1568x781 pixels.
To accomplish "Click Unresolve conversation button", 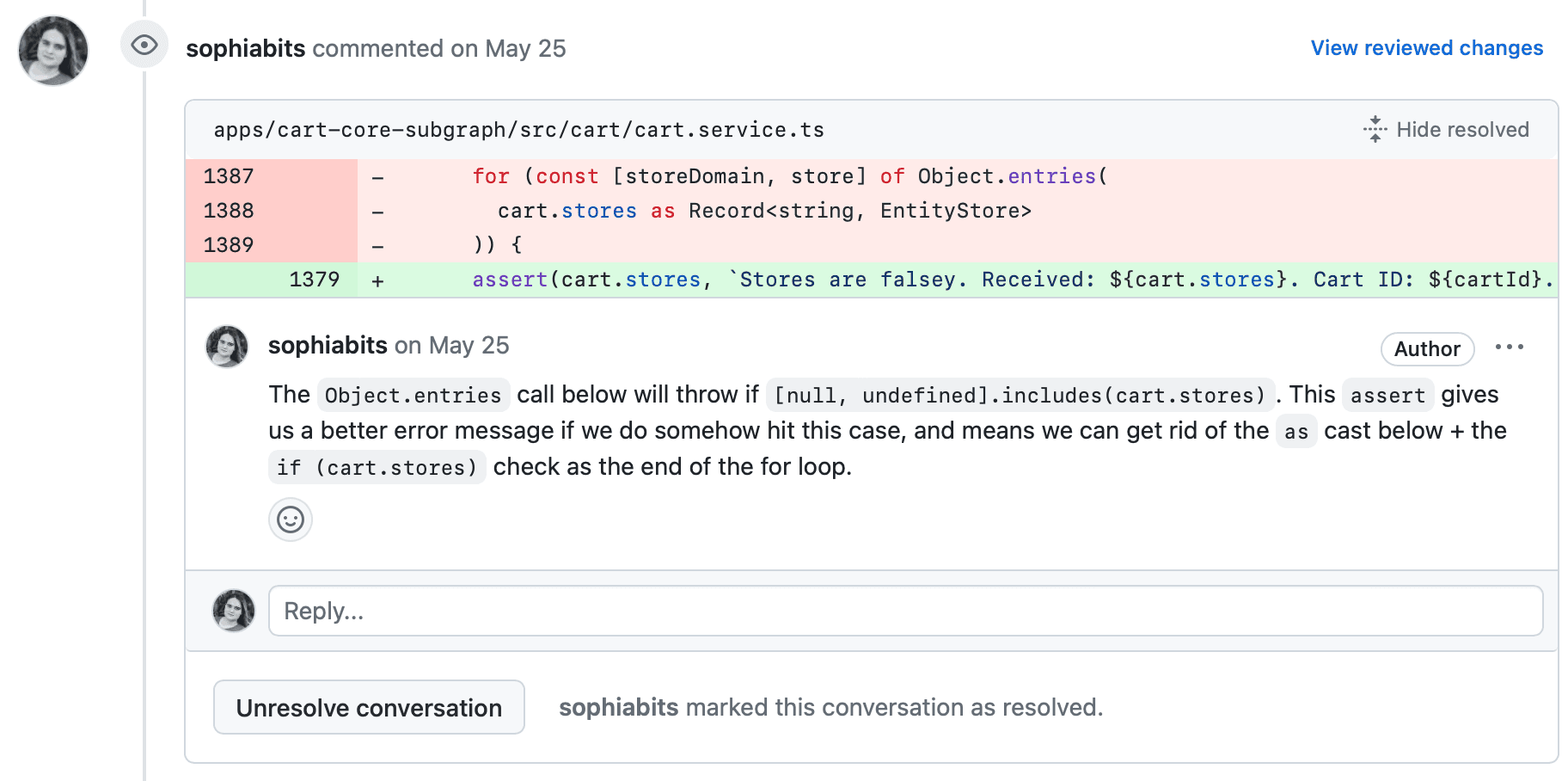I will pyautogui.click(x=369, y=707).
